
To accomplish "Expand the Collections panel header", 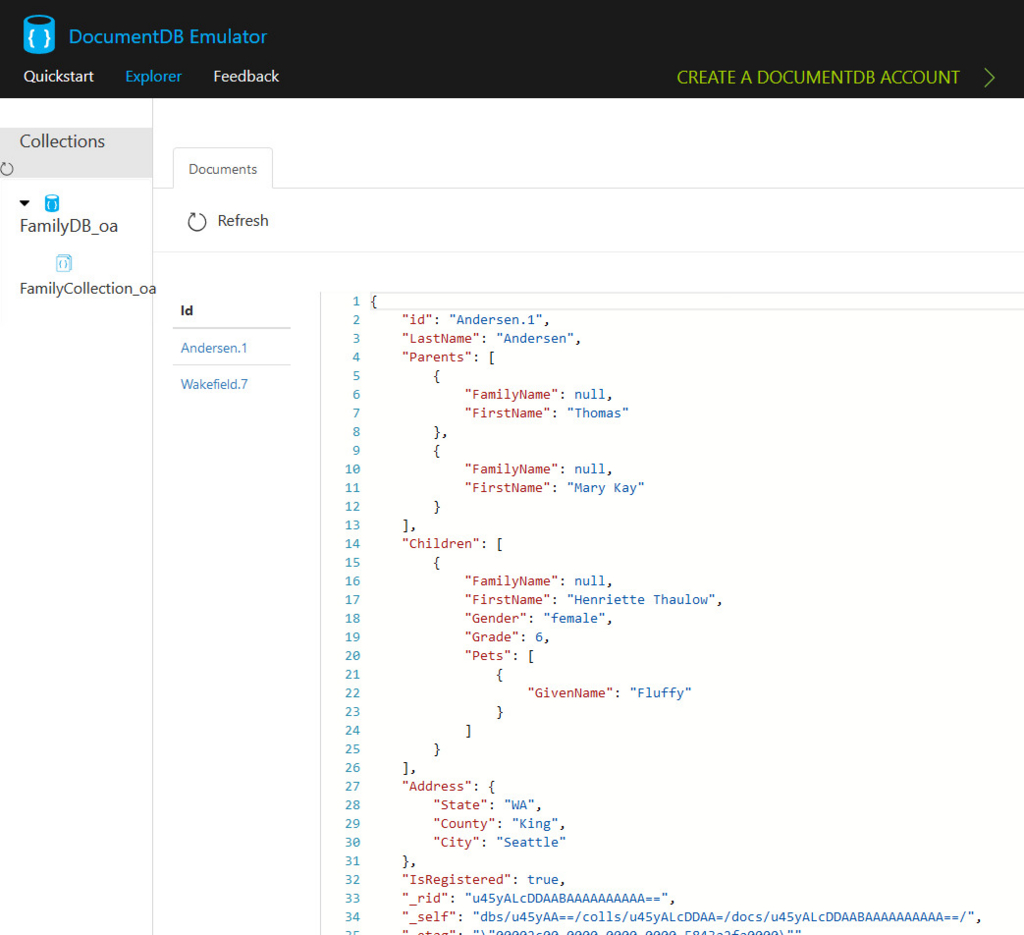I will [64, 141].
